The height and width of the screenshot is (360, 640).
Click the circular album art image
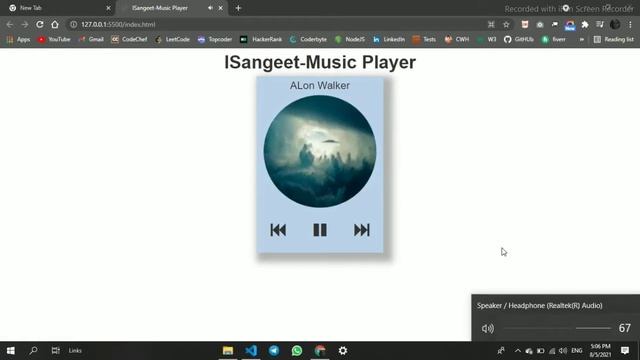pos(320,151)
